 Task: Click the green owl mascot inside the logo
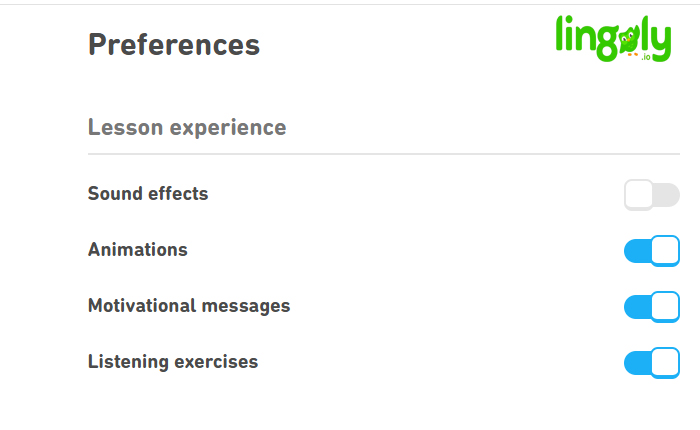(629, 42)
